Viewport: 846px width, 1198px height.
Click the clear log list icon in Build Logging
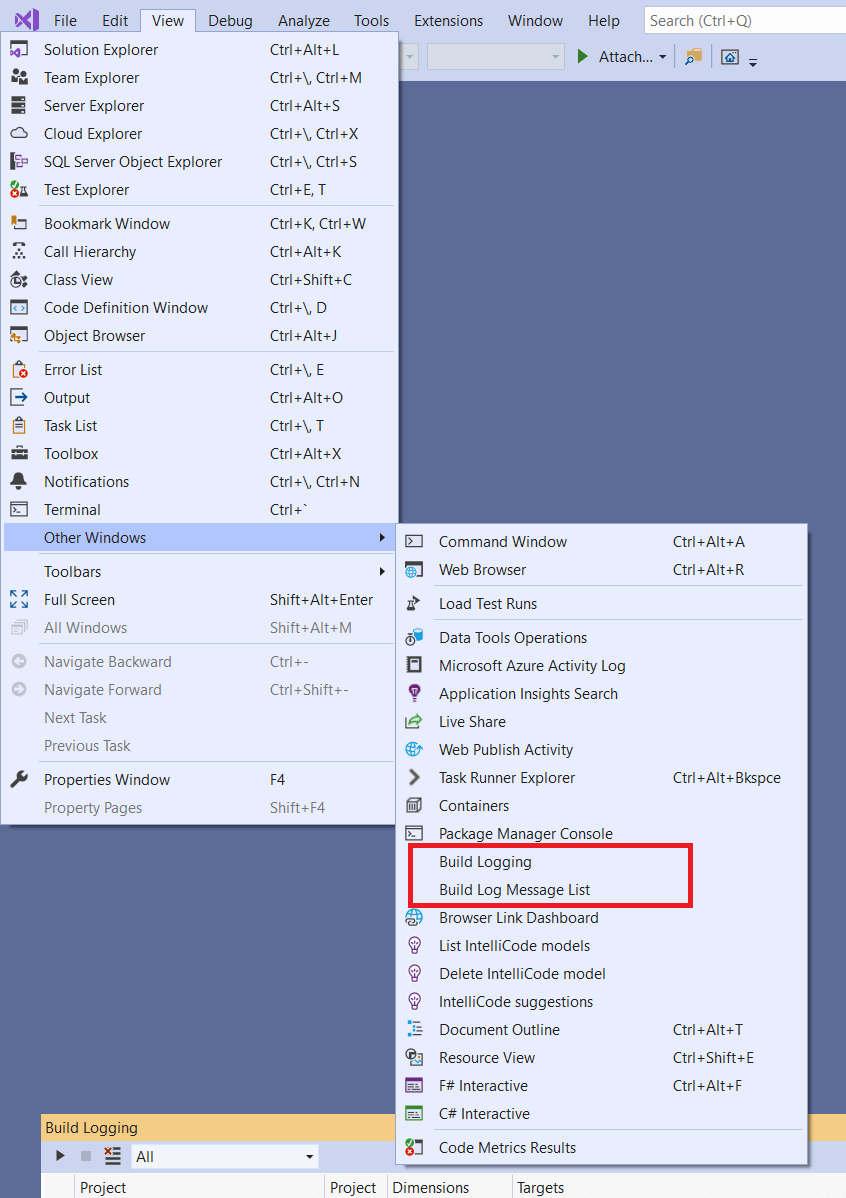click(112, 1155)
